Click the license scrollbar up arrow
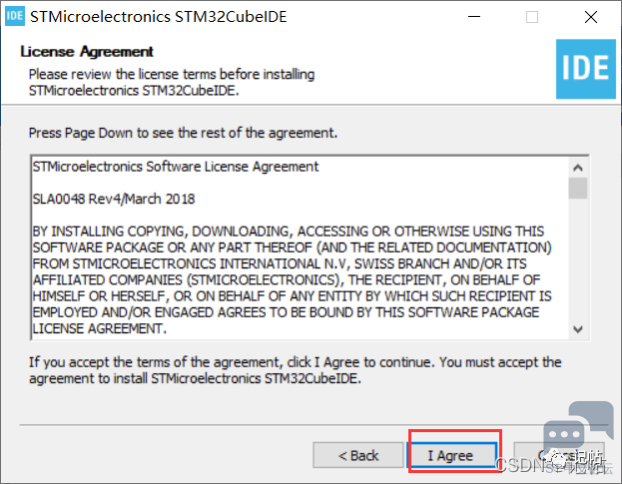The width and height of the screenshot is (622, 484). pos(578,168)
